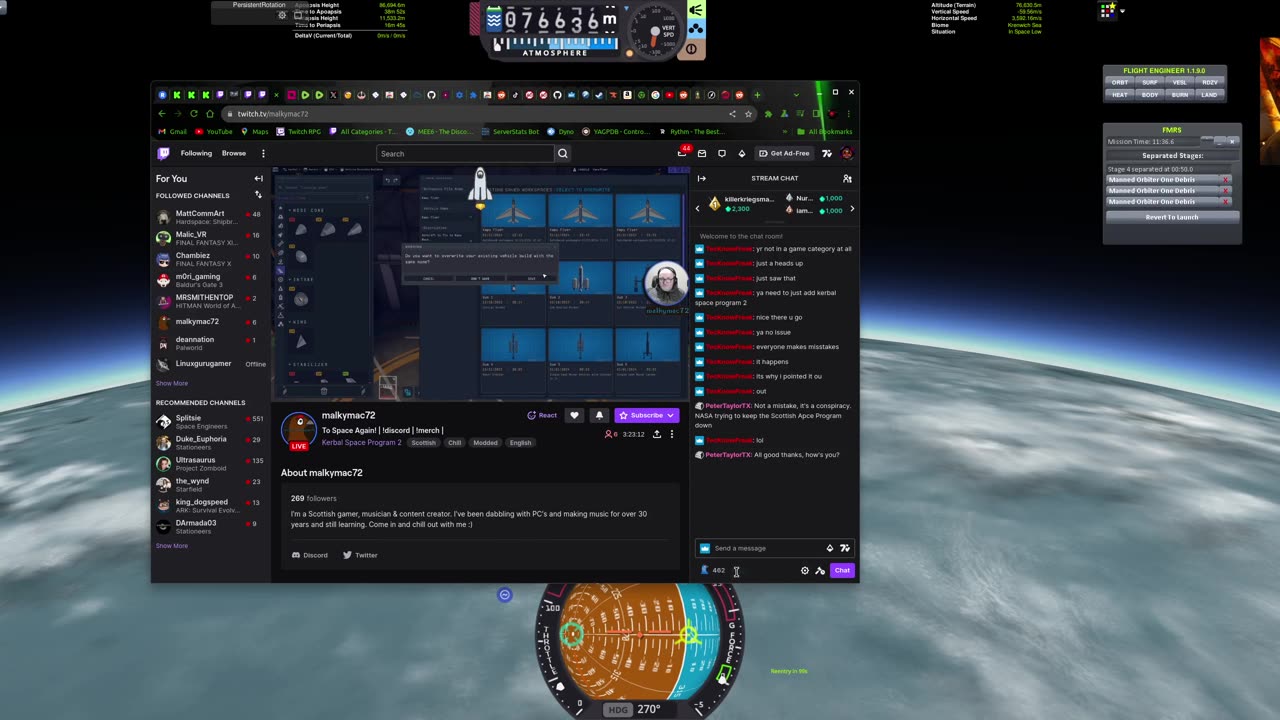Click the user avatar in Twitch header
This screenshot has width=1280, height=720.
(847, 153)
